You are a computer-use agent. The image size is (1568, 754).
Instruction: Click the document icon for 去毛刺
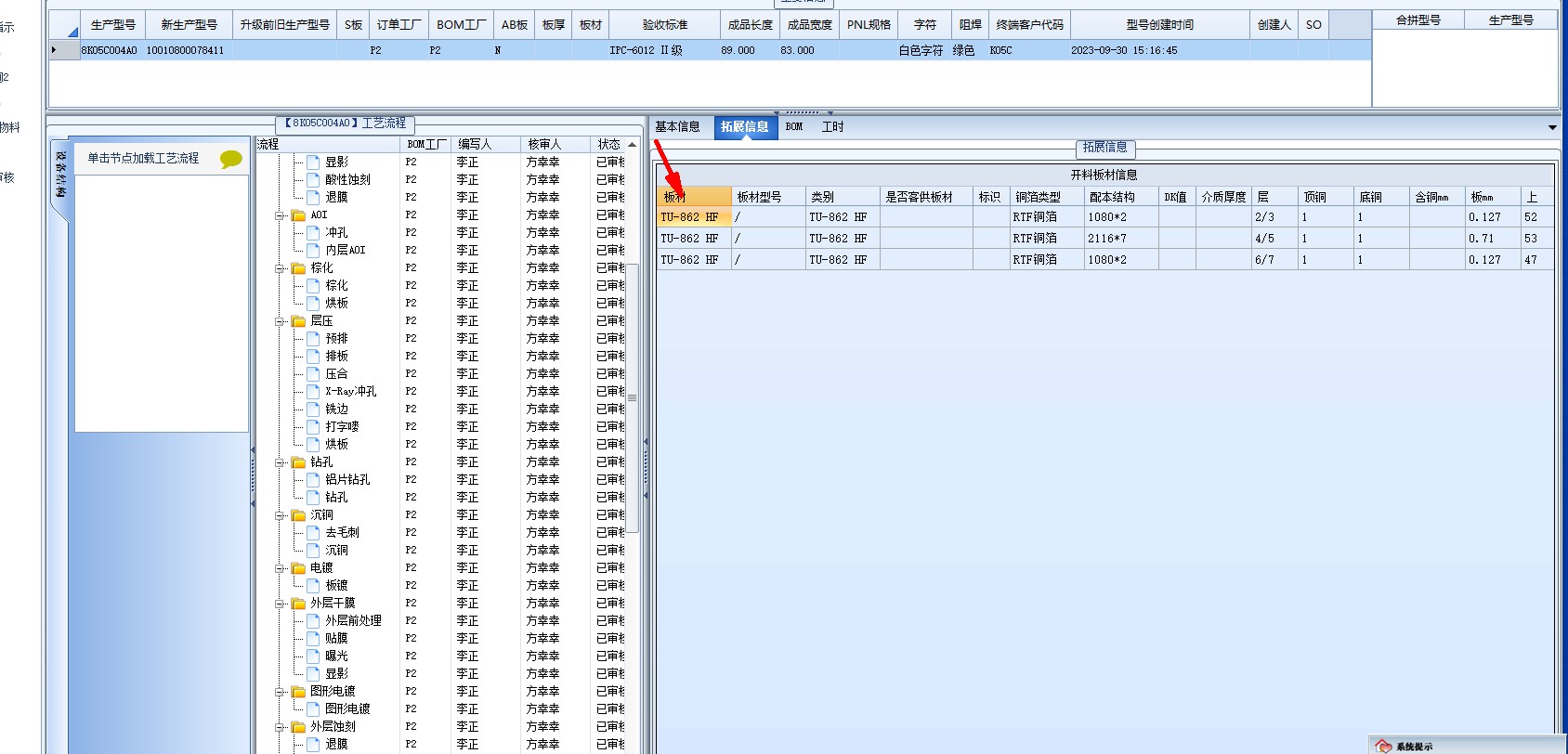pos(313,532)
